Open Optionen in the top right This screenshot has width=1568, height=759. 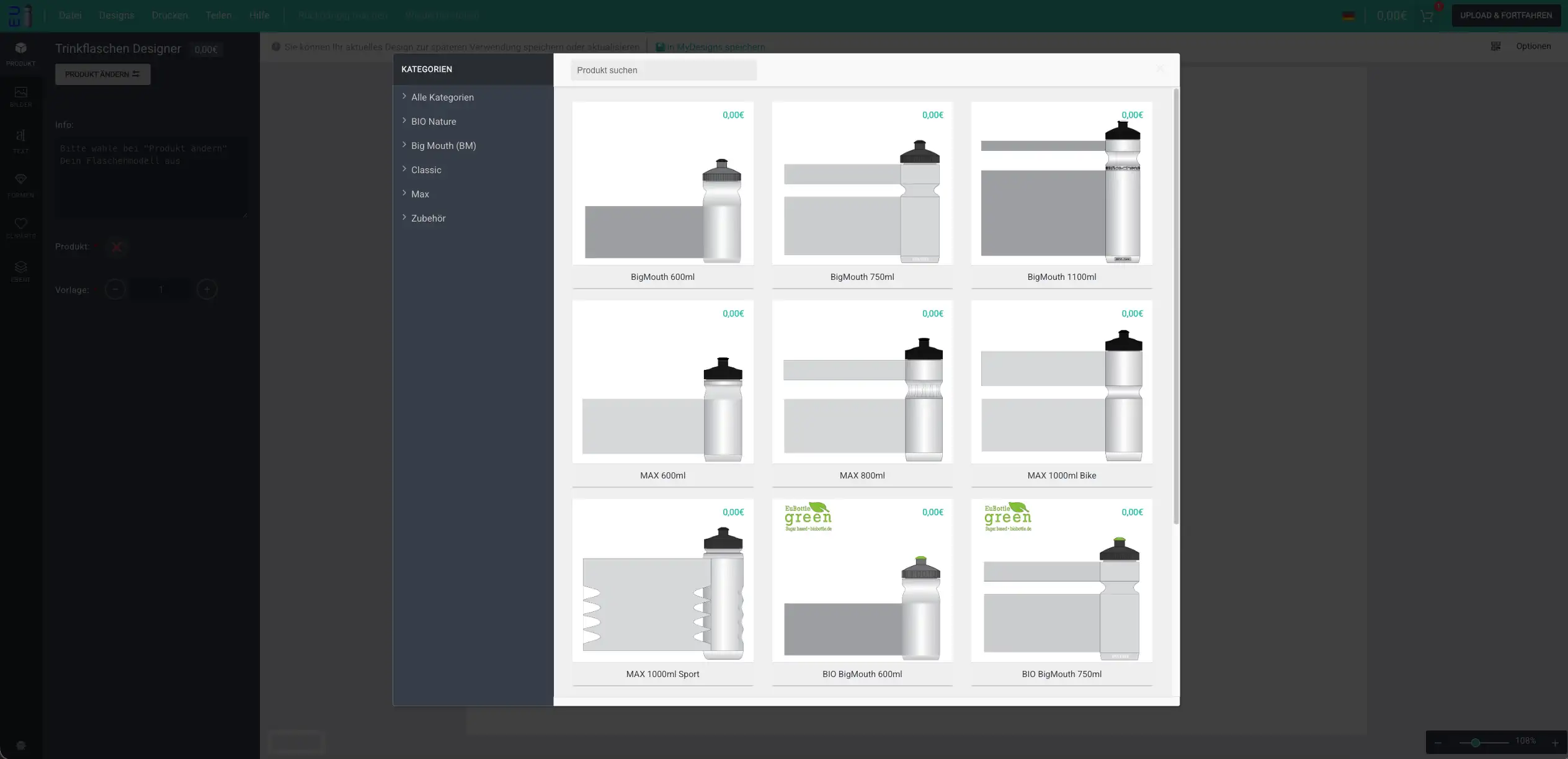(1533, 46)
